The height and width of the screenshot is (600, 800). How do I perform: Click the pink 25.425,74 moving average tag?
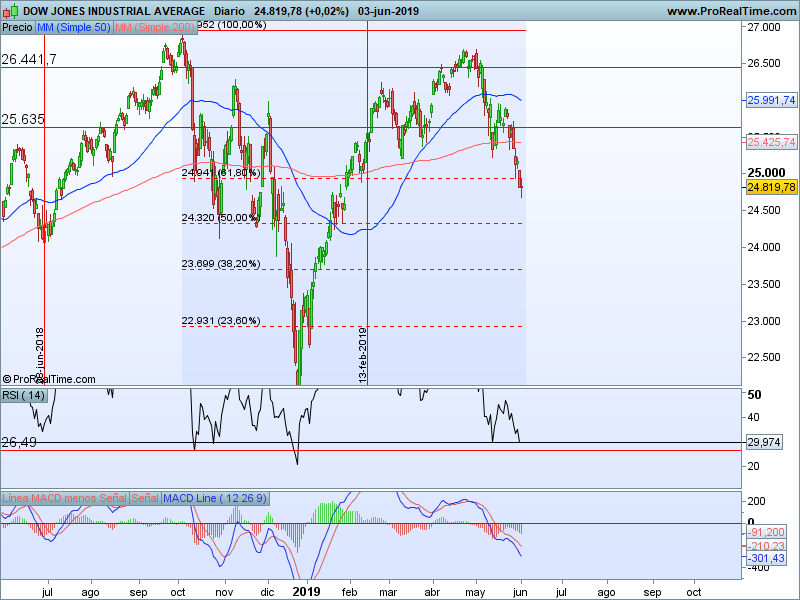click(x=771, y=142)
